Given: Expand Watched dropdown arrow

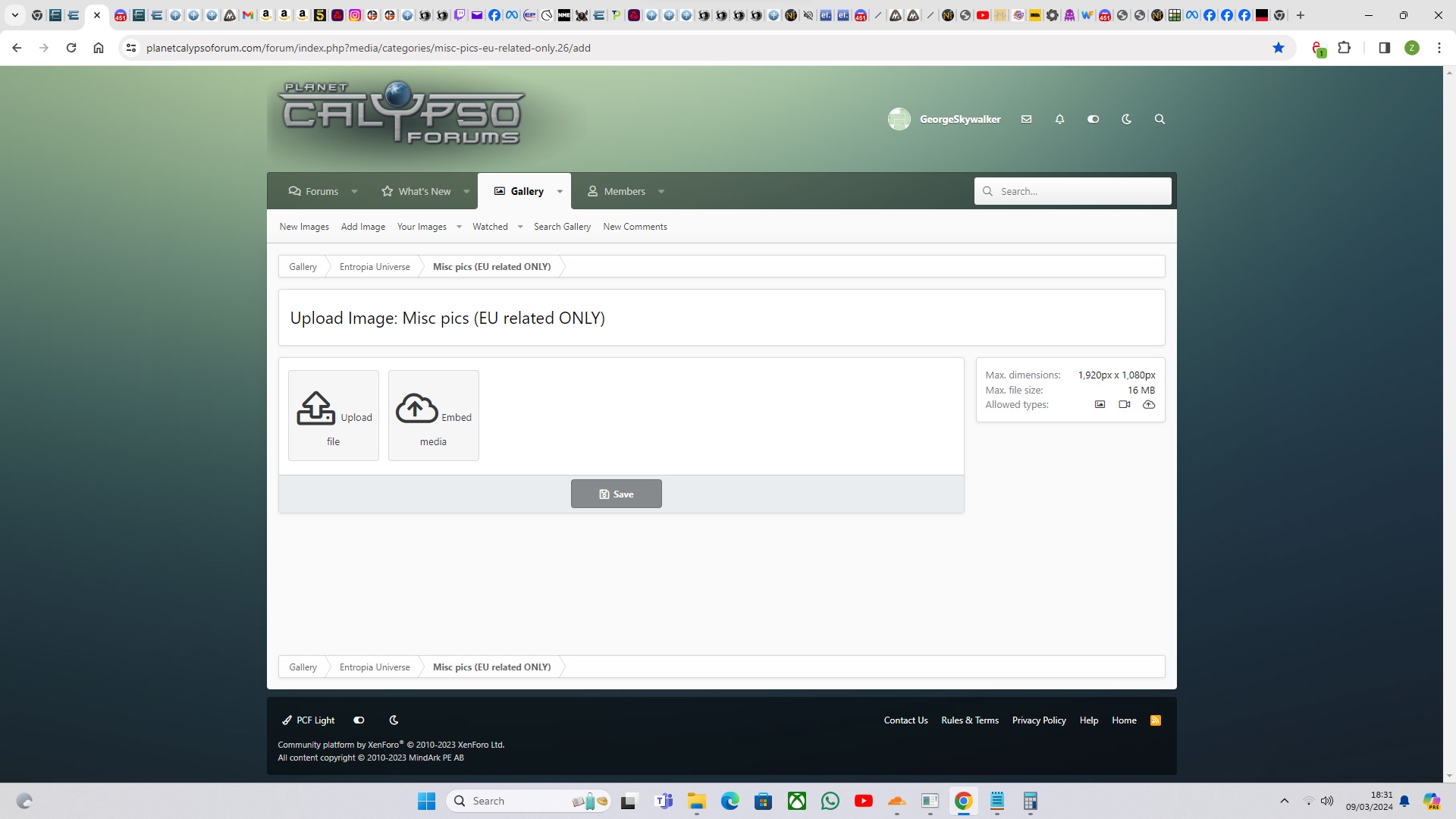Looking at the screenshot, I should point(520,227).
